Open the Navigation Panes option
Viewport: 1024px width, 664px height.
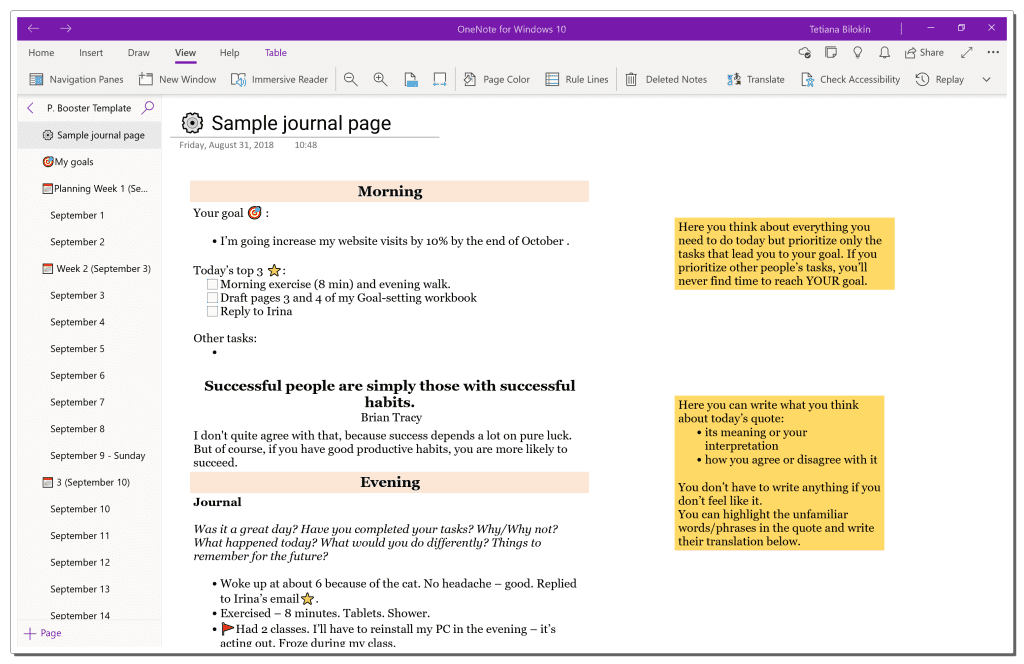(76, 79)
